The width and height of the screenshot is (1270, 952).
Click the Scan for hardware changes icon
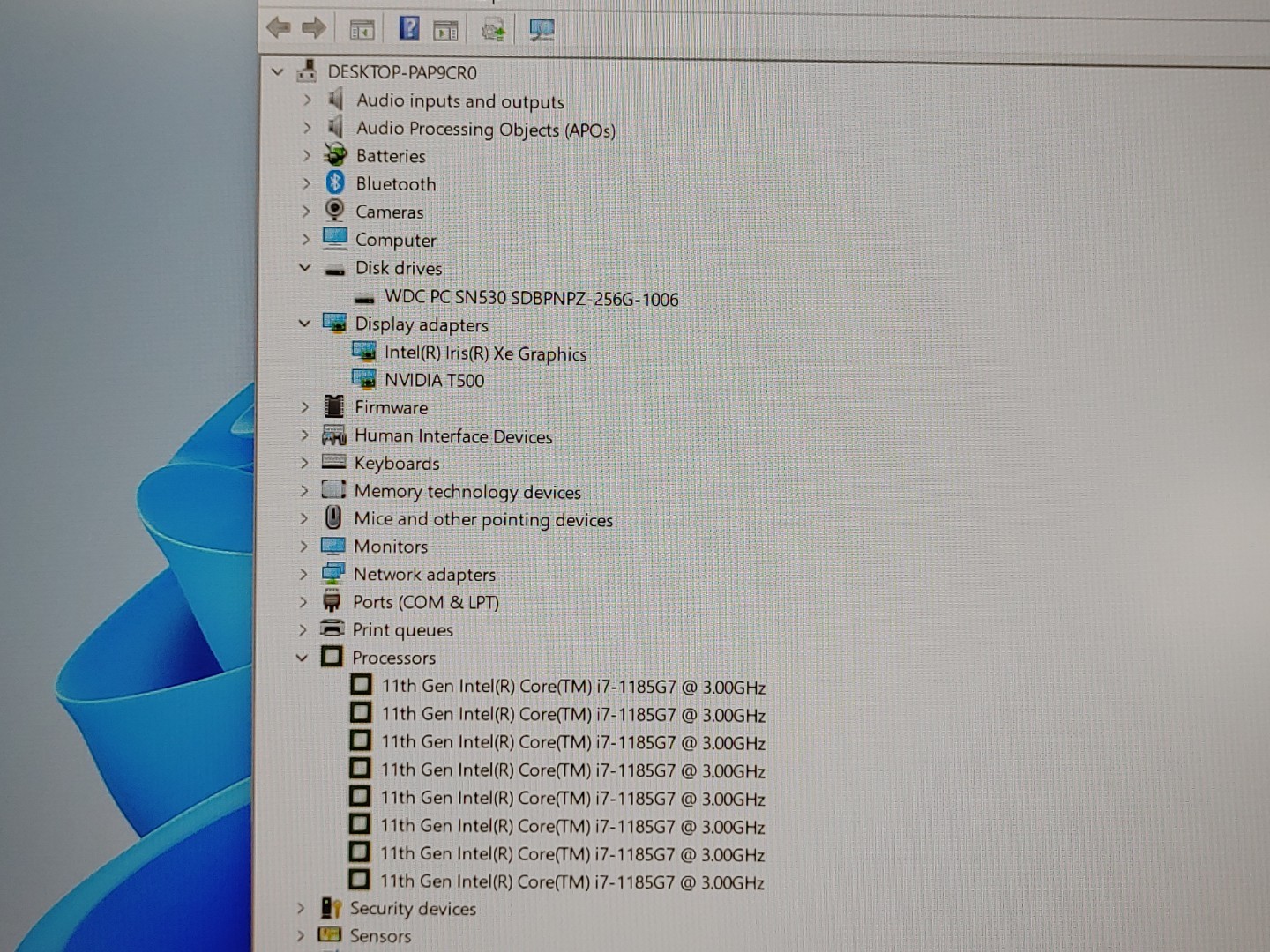(x=493, y=28)
